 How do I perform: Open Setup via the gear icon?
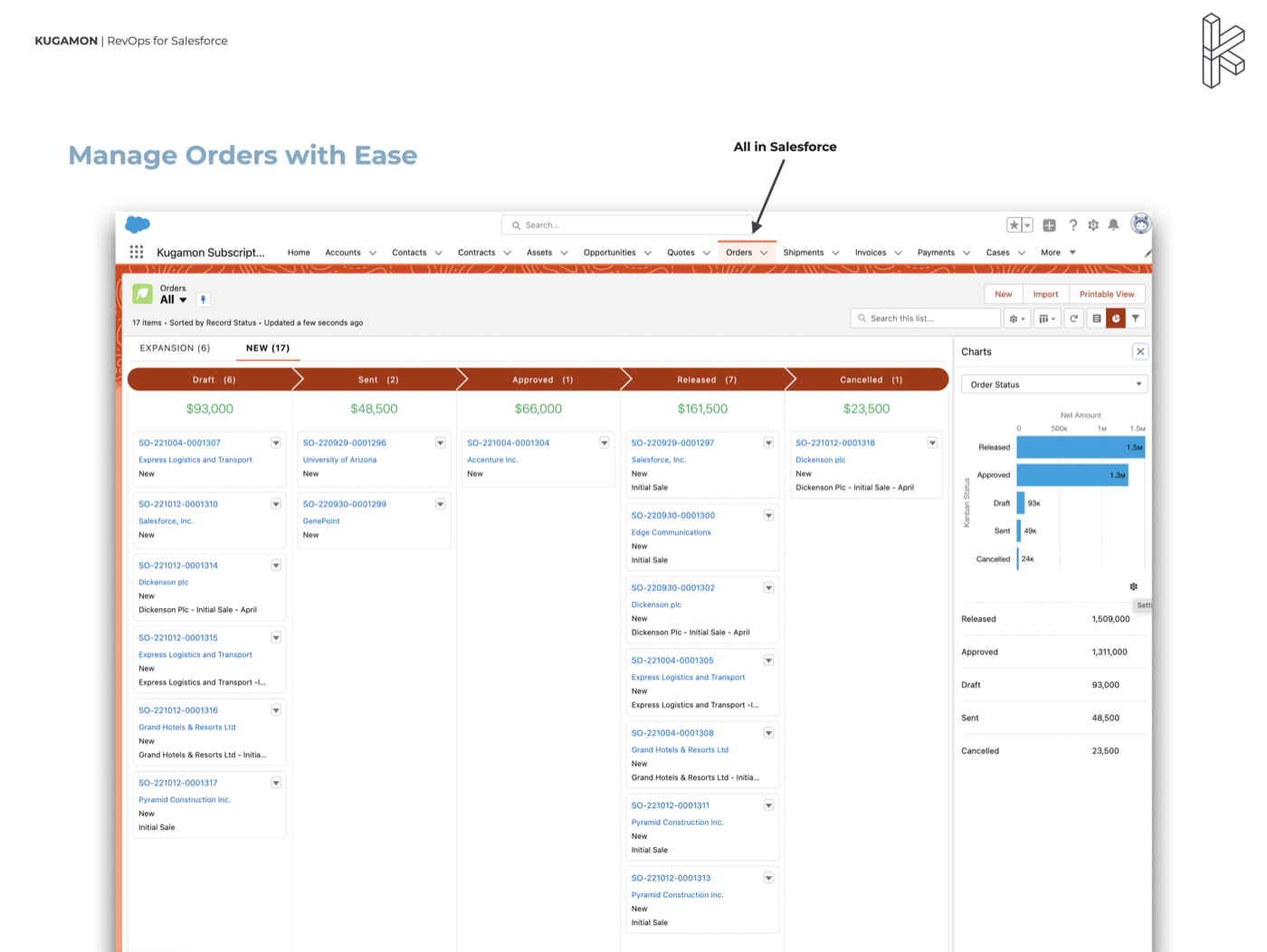tap(1093, 224)
